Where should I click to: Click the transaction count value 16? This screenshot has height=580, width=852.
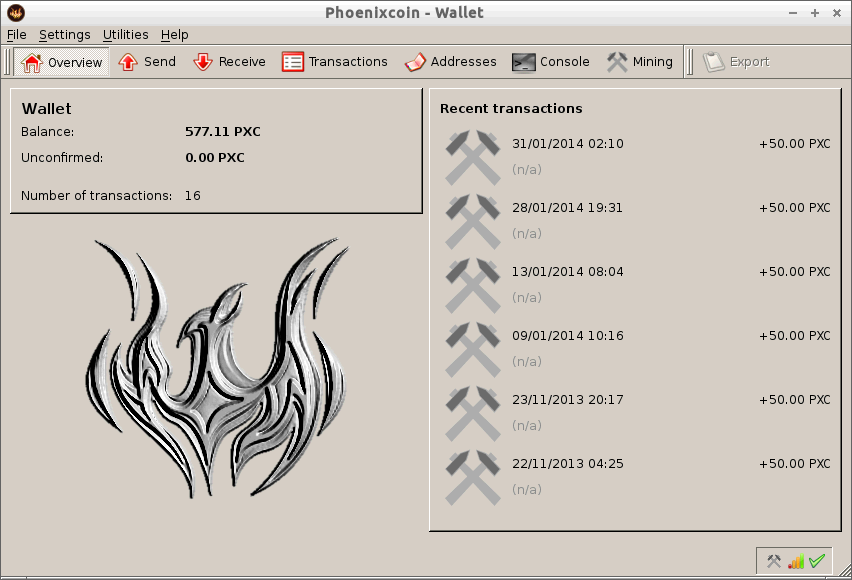pyautogui.click(x=192, y=196)
